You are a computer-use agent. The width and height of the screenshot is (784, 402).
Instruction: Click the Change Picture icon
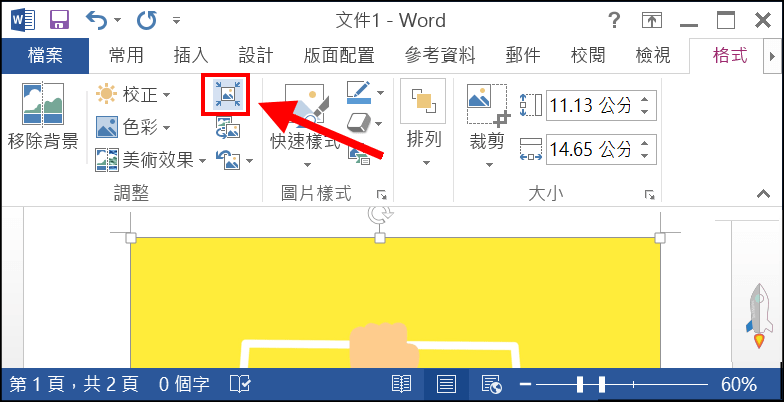pyautogui.click(x=228, y=128)
